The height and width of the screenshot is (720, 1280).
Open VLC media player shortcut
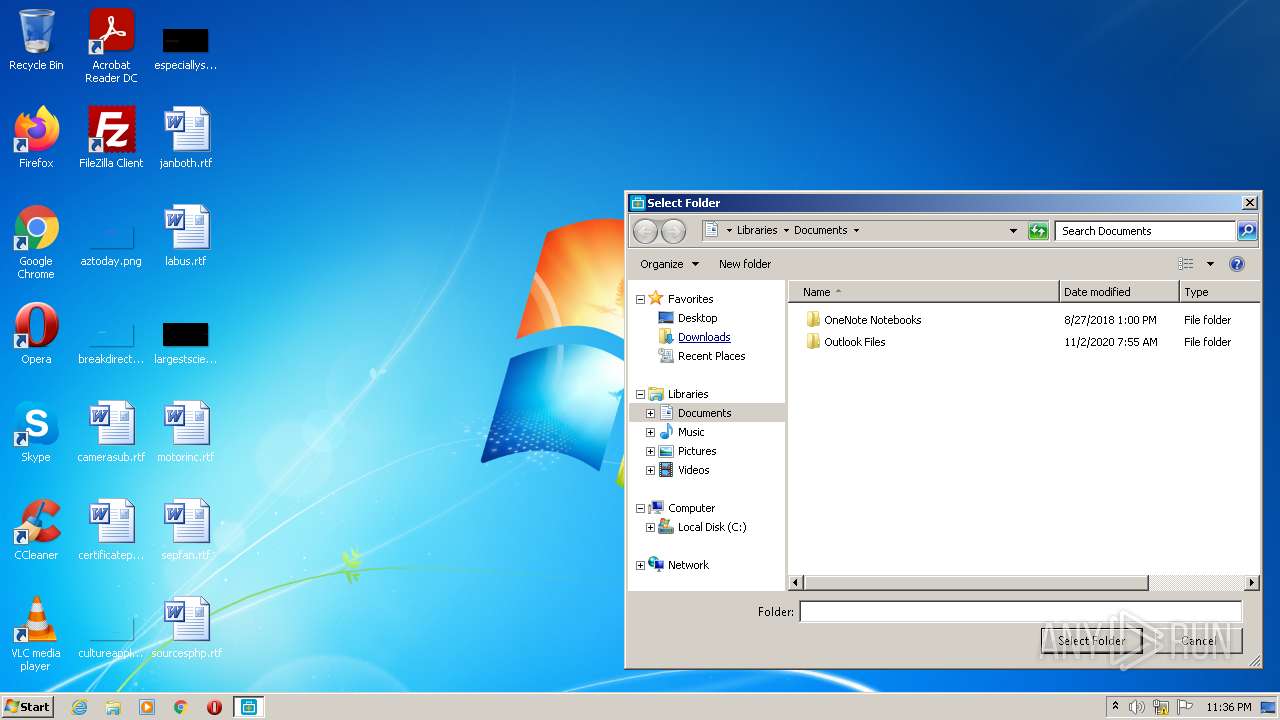tap(36, 634)
